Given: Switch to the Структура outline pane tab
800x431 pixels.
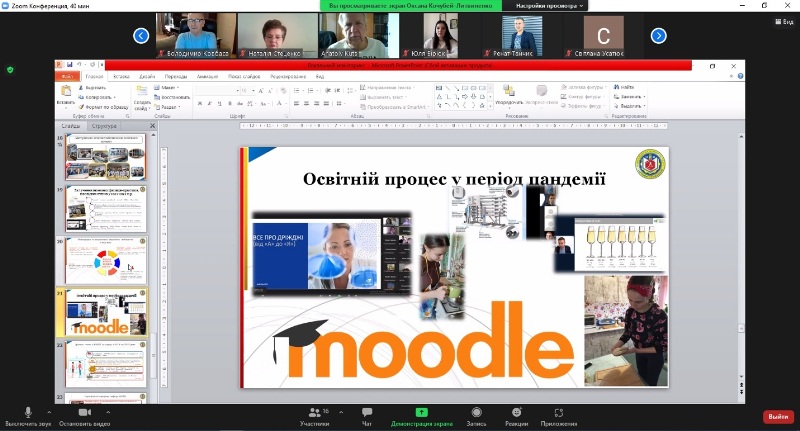Looking at the screenshot, I should tap(104, 126).
